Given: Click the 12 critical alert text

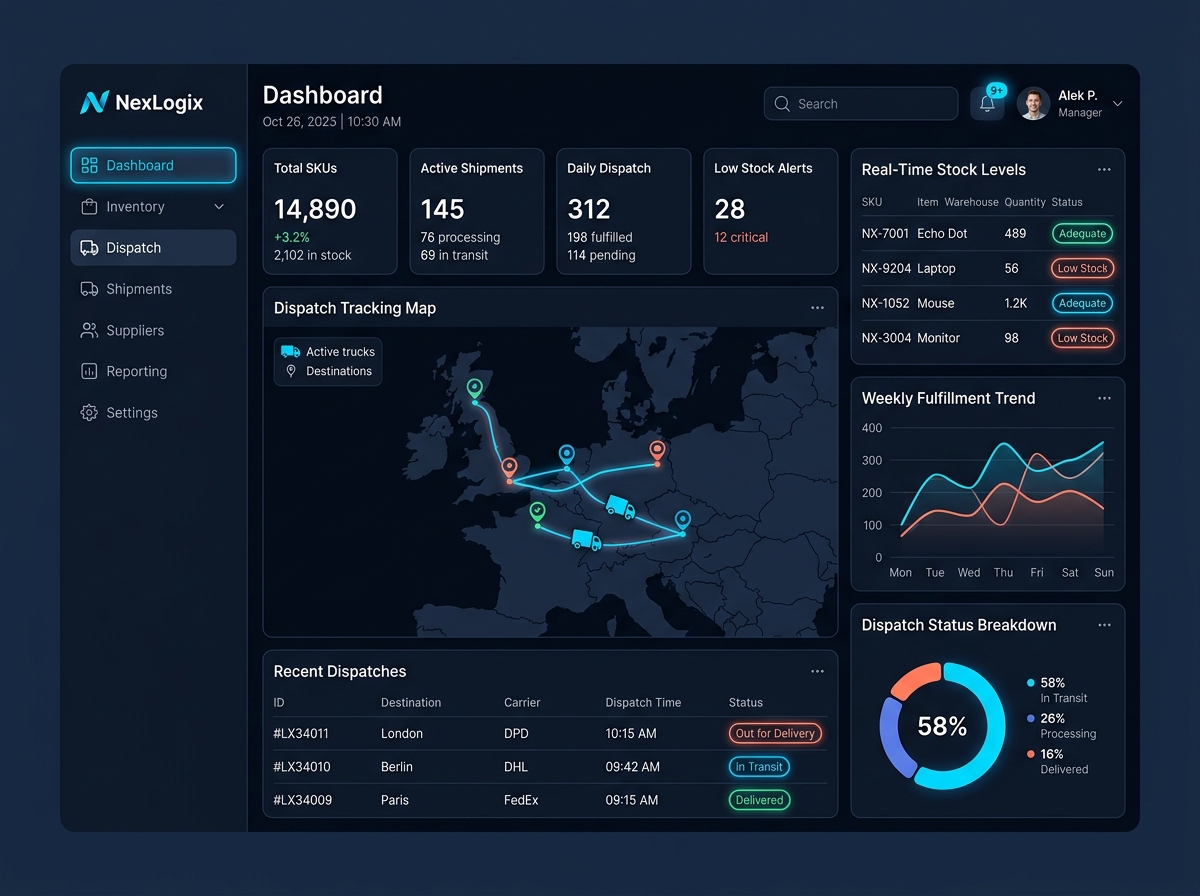Looking at the screenshot, I should [741, 237].
